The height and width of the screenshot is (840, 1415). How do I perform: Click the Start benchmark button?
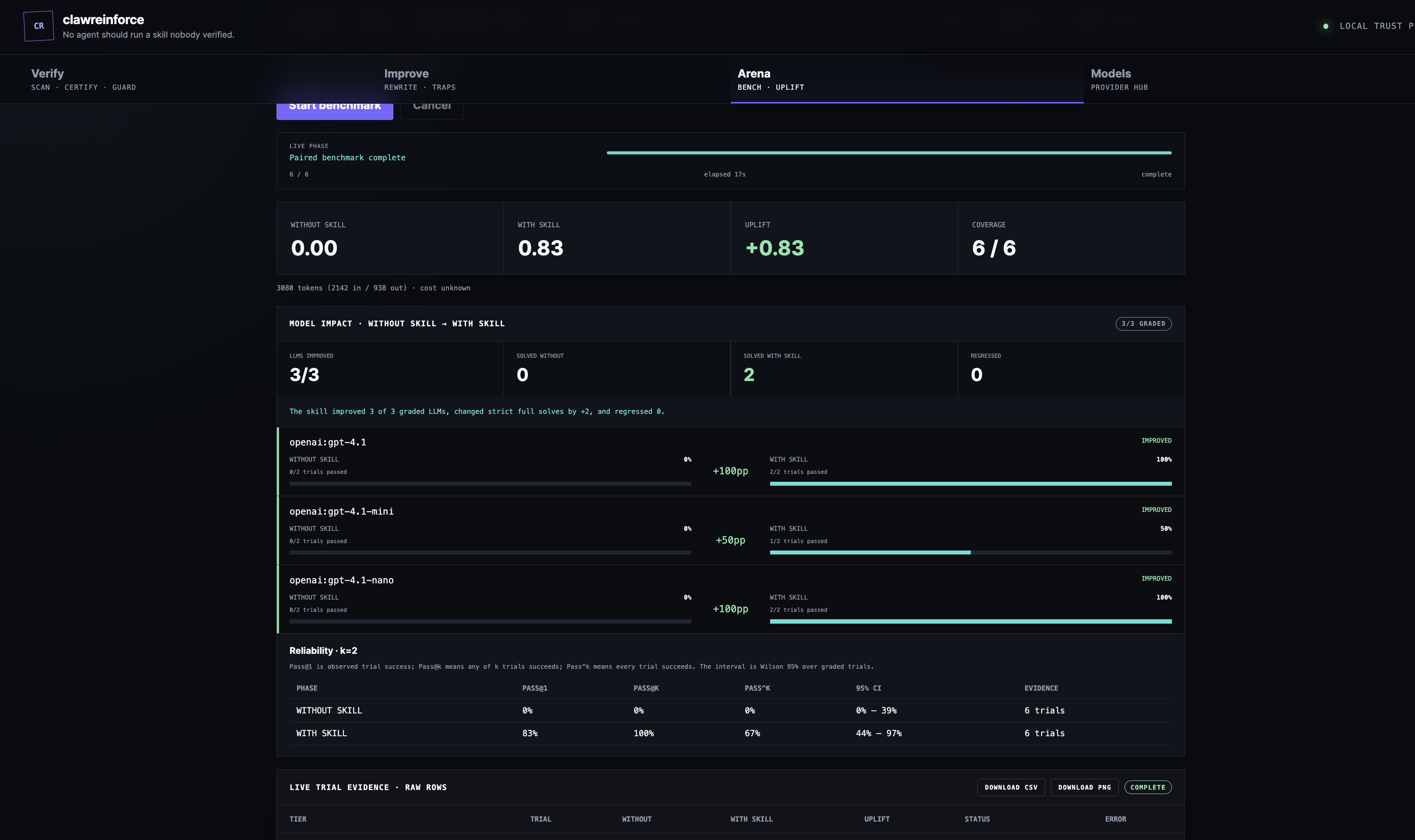(x=335, y=111)
